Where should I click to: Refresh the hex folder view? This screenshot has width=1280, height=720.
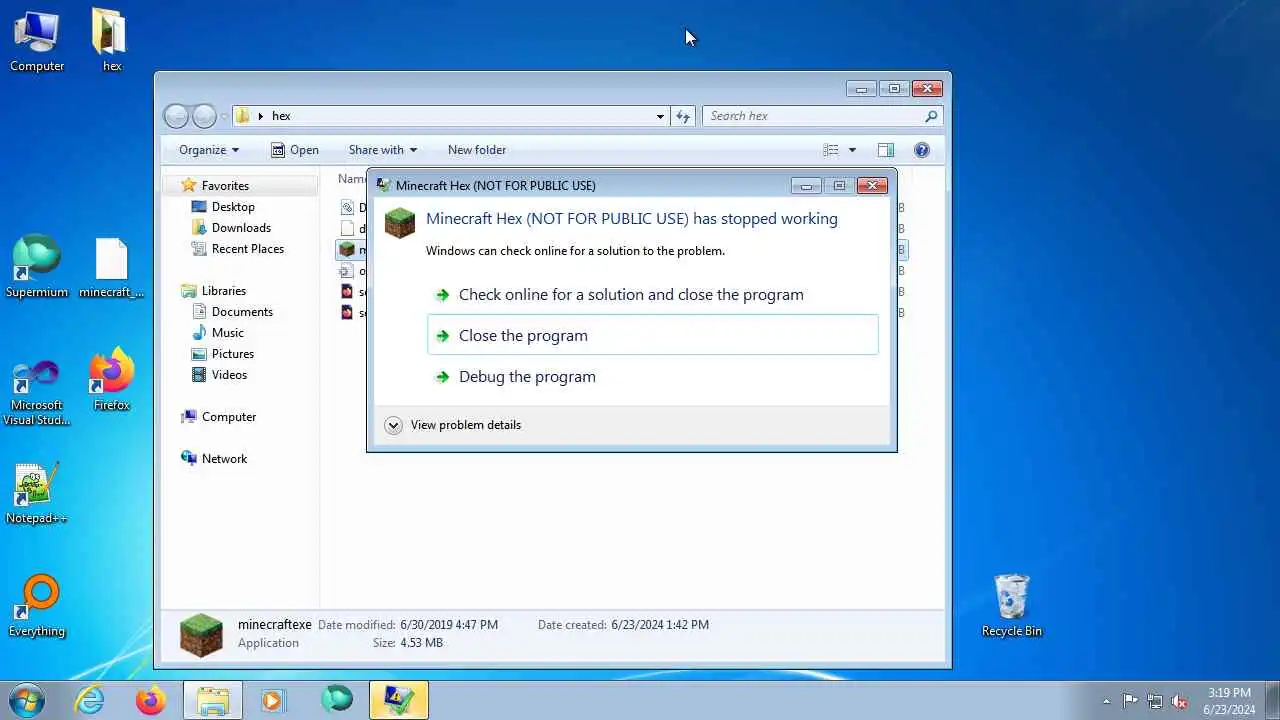(683, 116)
